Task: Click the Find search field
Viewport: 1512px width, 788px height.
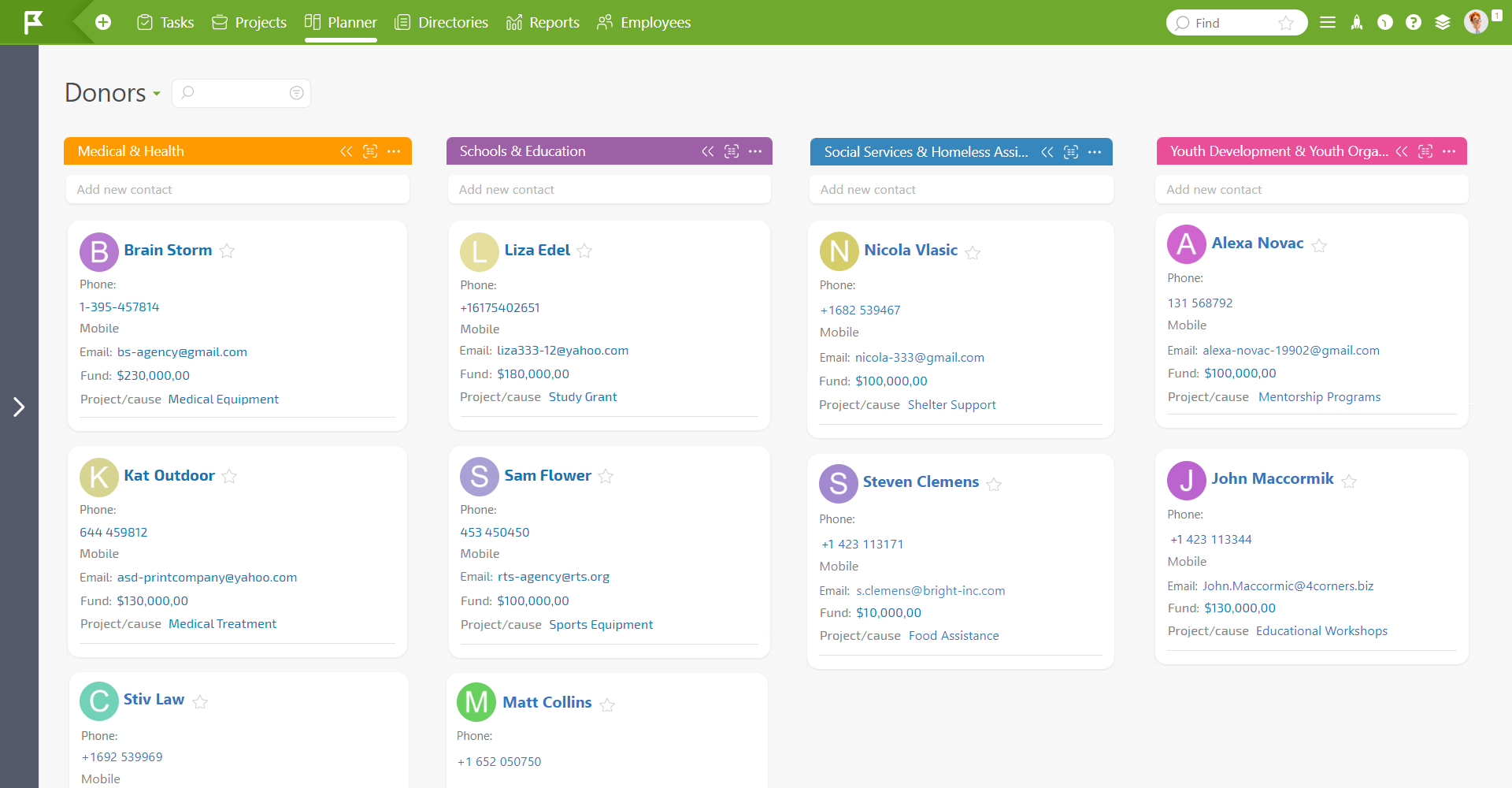Action: click(1236, 23)
